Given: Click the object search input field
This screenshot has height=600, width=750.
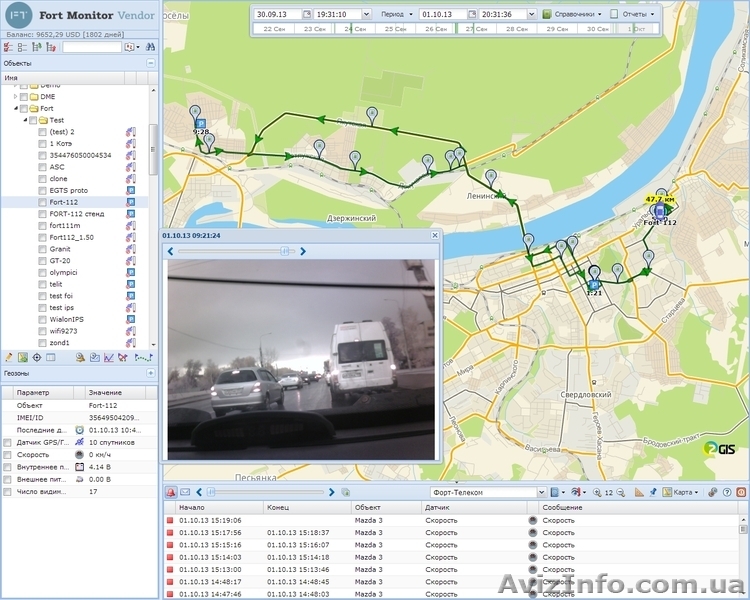Looking at the screenshot, I should pos(92,47).
